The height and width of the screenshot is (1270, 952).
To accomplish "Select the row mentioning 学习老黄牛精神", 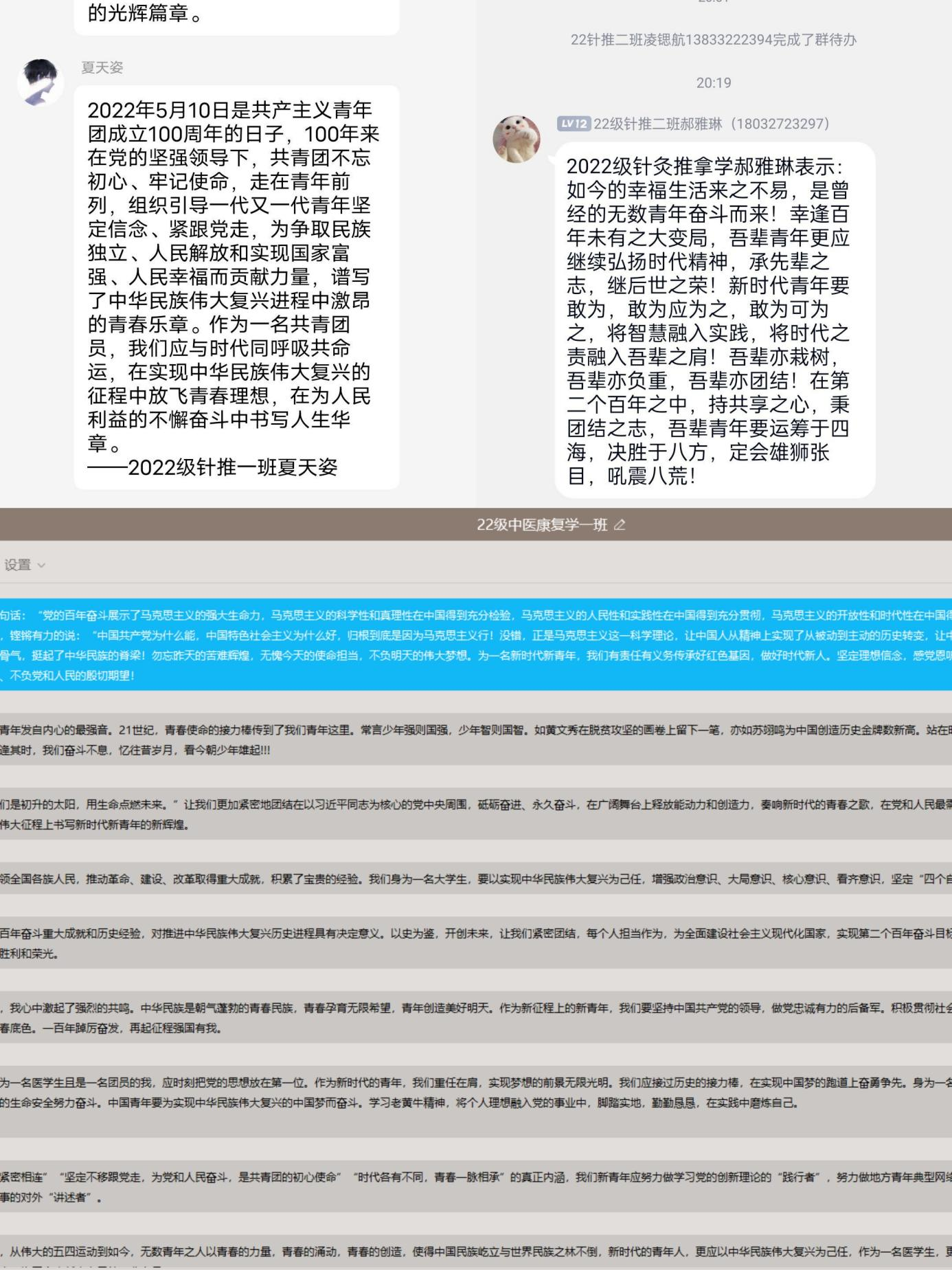I will coord(475,1093).
